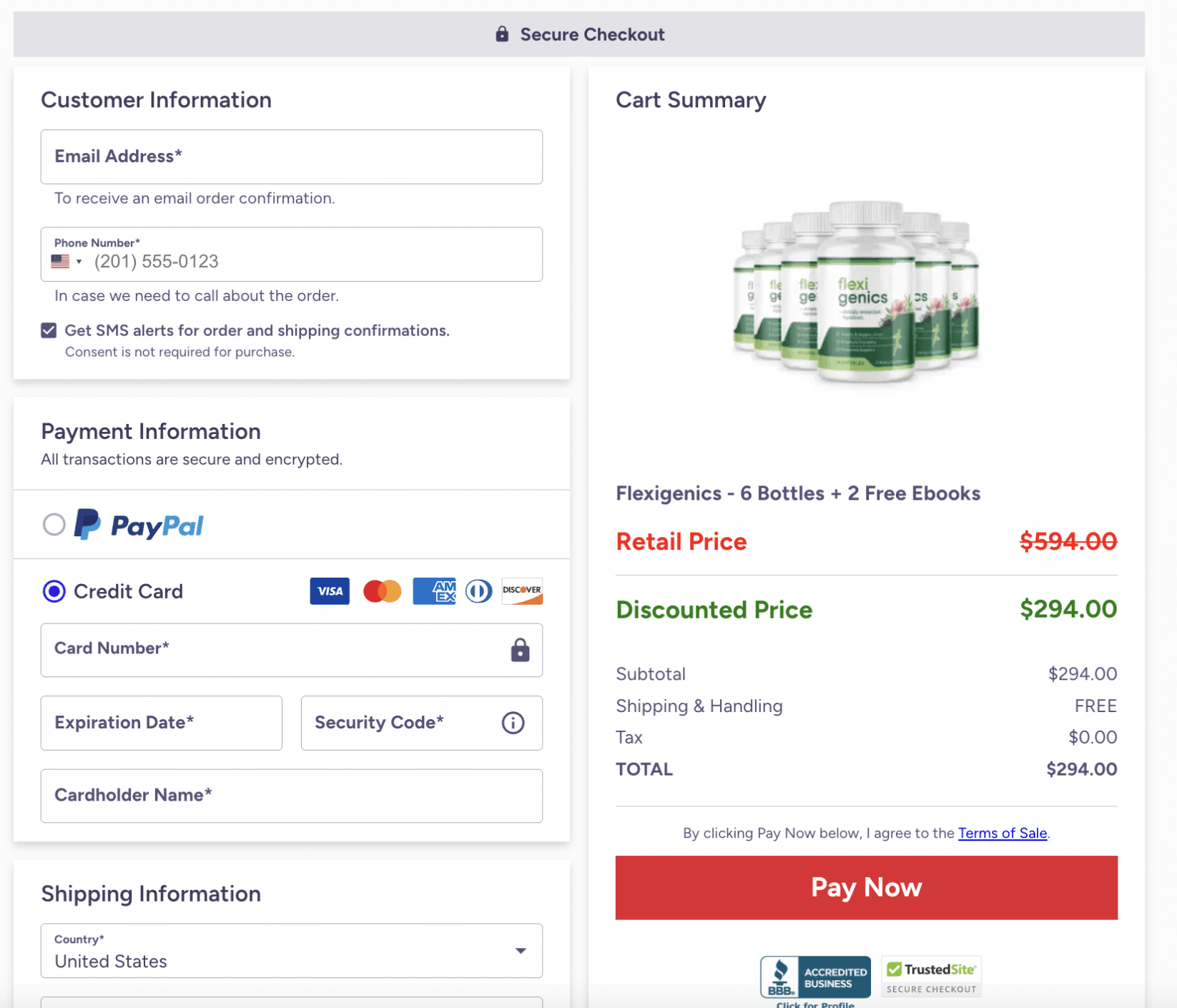Viewport: 1177px width, 1008px height.
Task: Focus the Cardholder Name field
Action: click(x=292, y=796)
